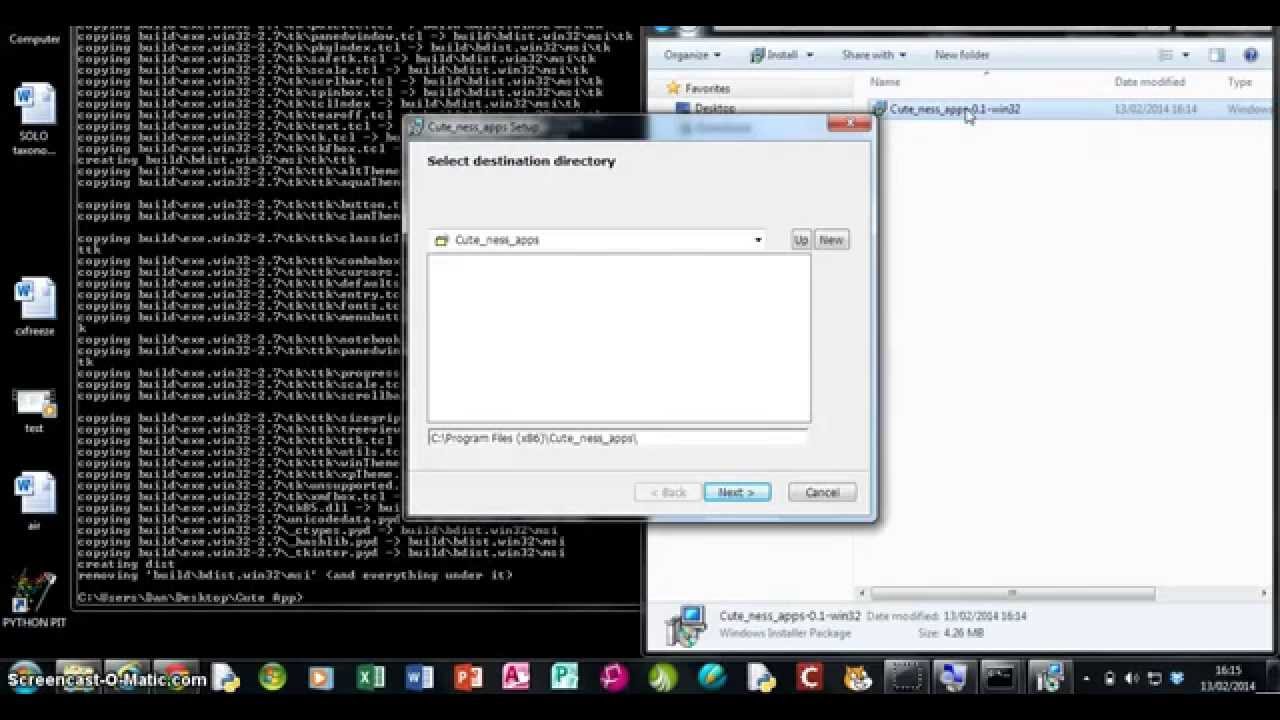Open the green orb taskbar icon
1280x720 pixels.
click(x=272, y=678)
